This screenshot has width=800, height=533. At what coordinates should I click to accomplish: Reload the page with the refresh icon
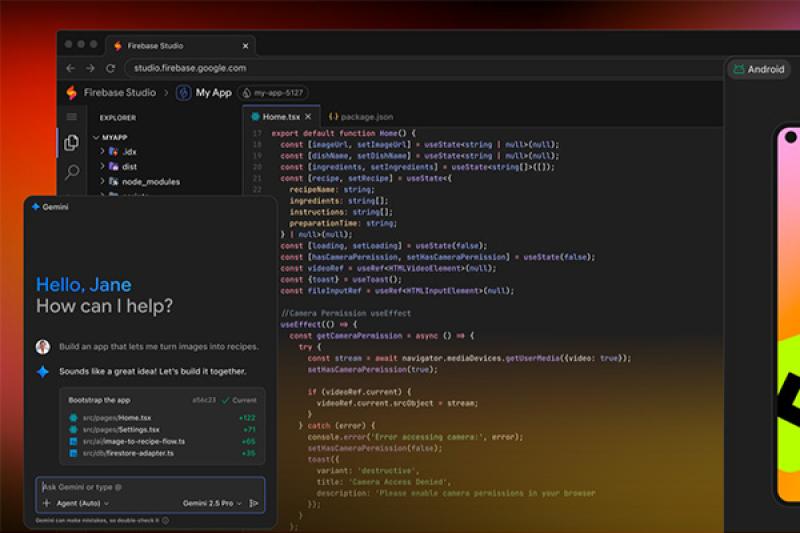[110, 68]
